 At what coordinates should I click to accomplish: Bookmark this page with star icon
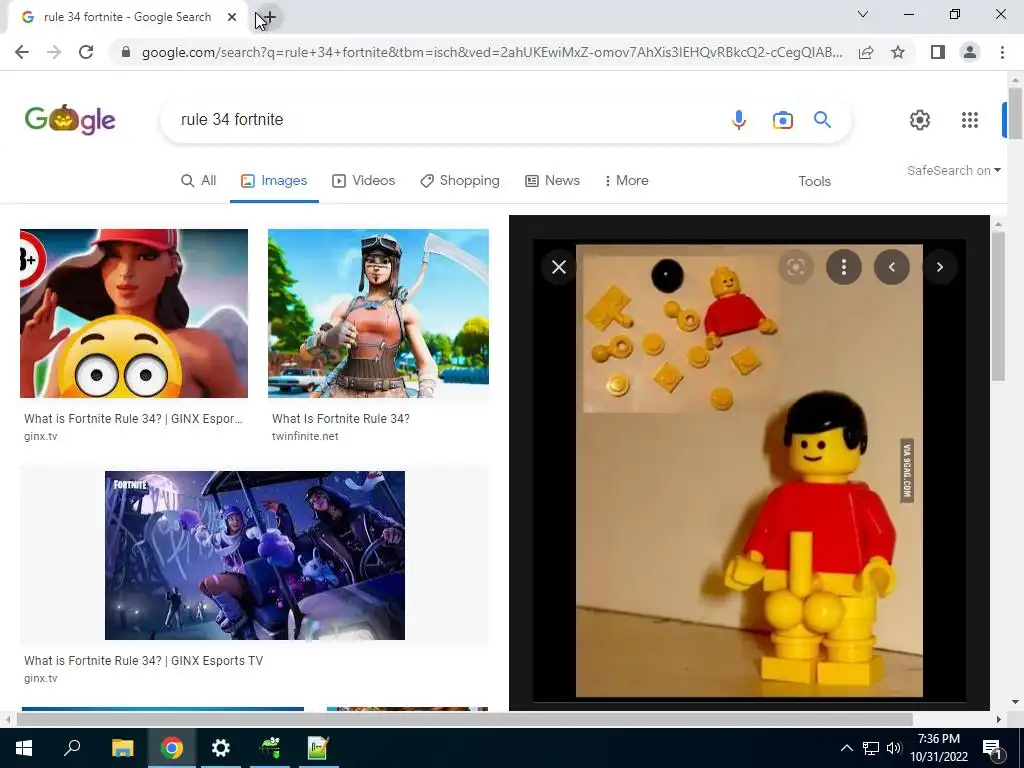tap(898, 52)
